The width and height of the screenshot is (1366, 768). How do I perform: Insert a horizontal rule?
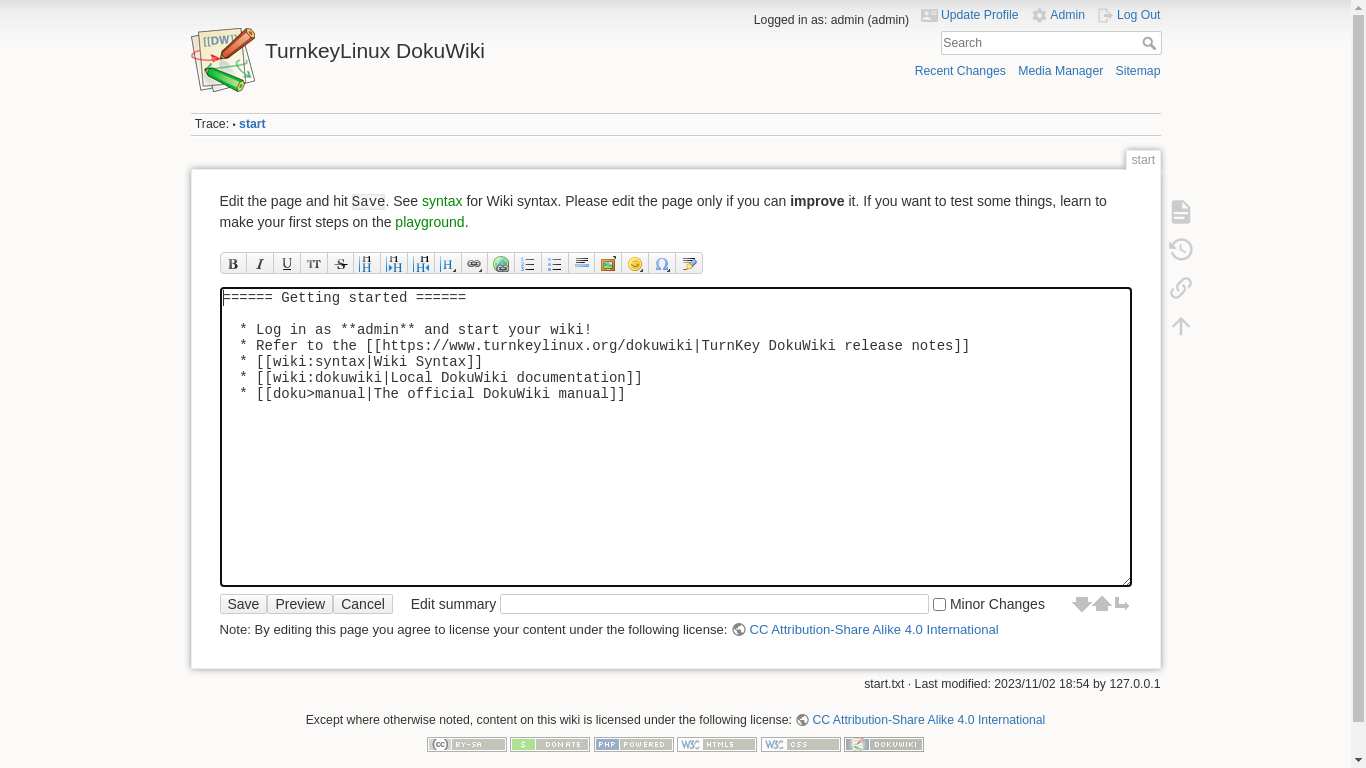click(582, 264)
